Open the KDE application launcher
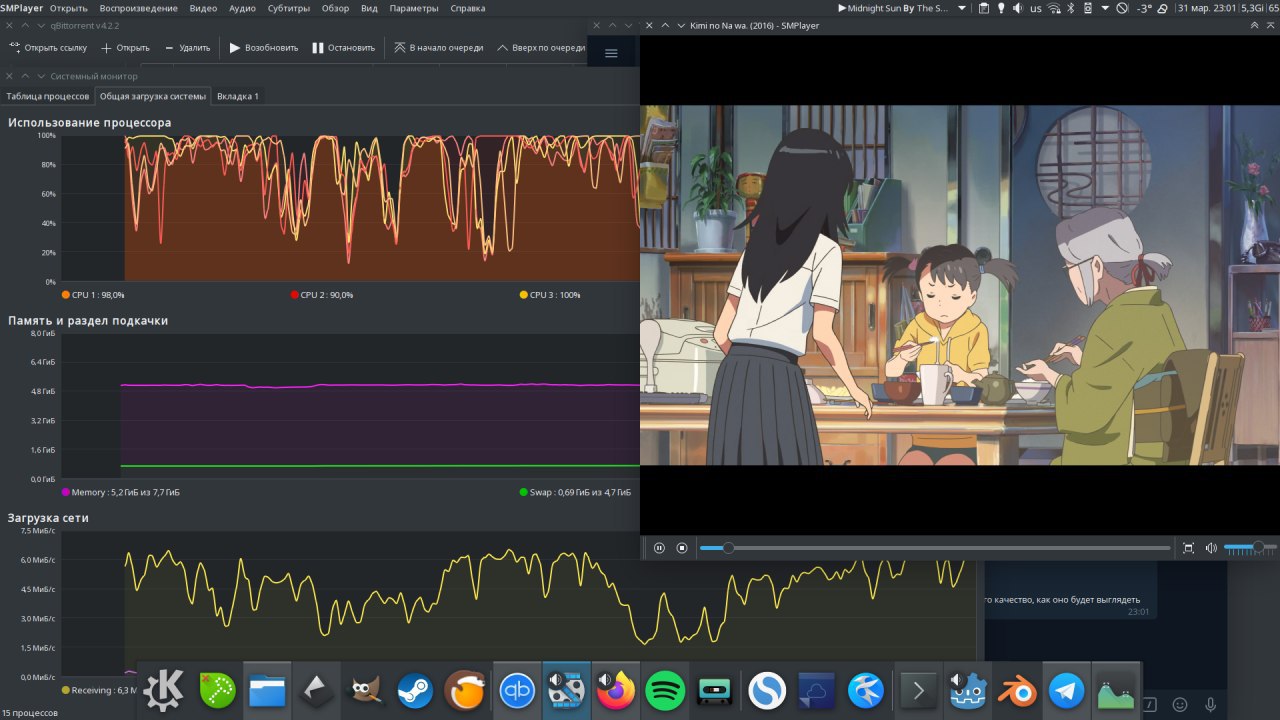This screenshot has width=1280, height=720. pyautogui.click(x=164, y=690)
